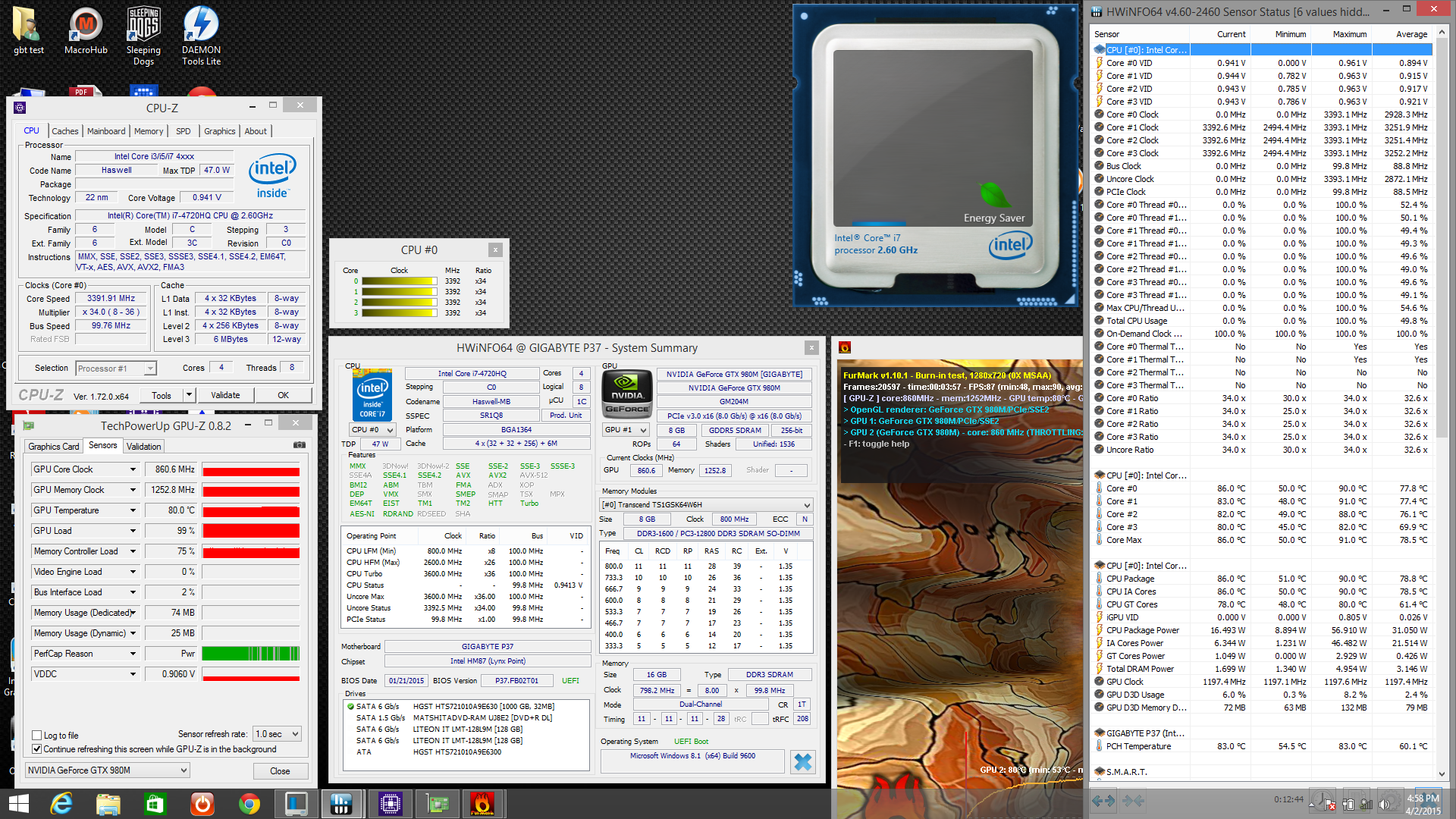Image resolution: width=1456 pixels, height=819 pixels.
Task: Open the Sensor refresh rate dropdown
Action: click(x=278, y=733)
